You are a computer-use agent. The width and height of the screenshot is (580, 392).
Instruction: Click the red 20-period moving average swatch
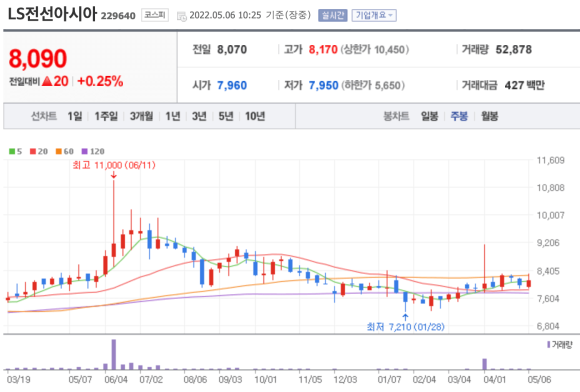click(x=33, y=151)
